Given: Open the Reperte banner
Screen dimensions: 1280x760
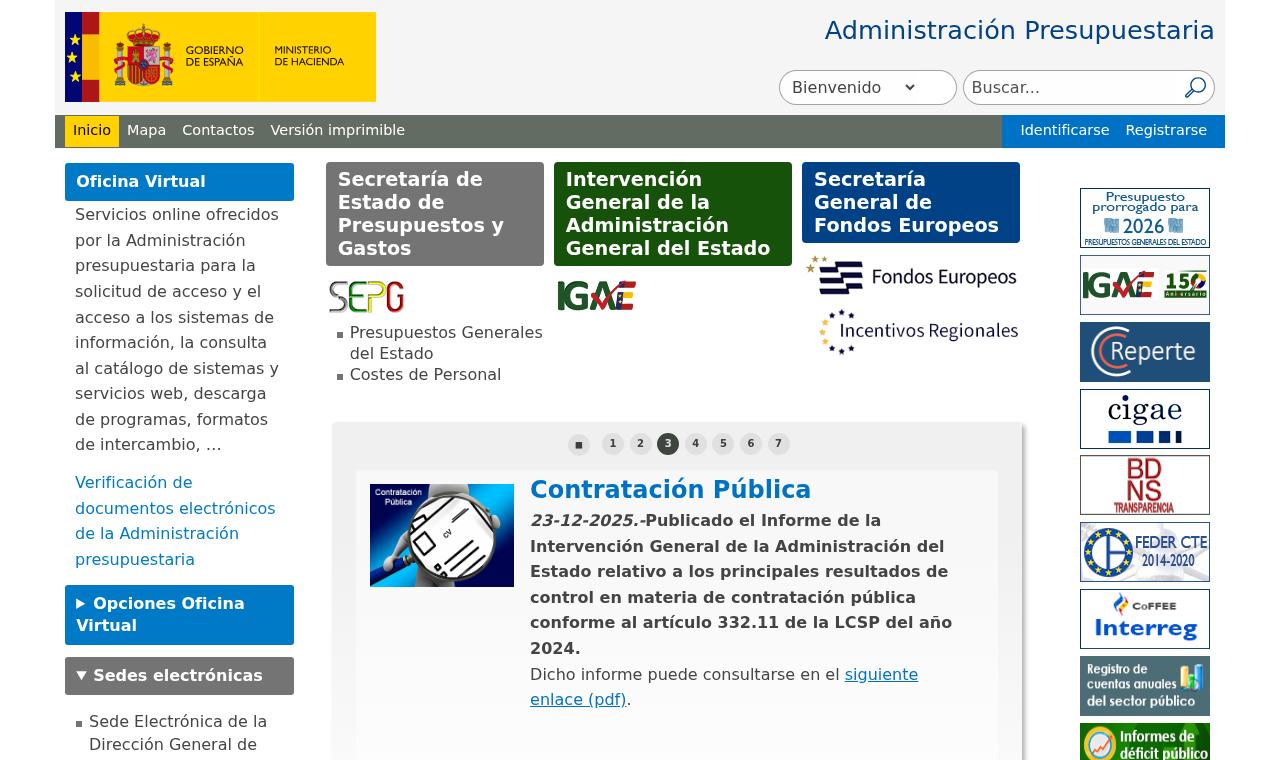Looking at the screenshot, I should 1145,352.
